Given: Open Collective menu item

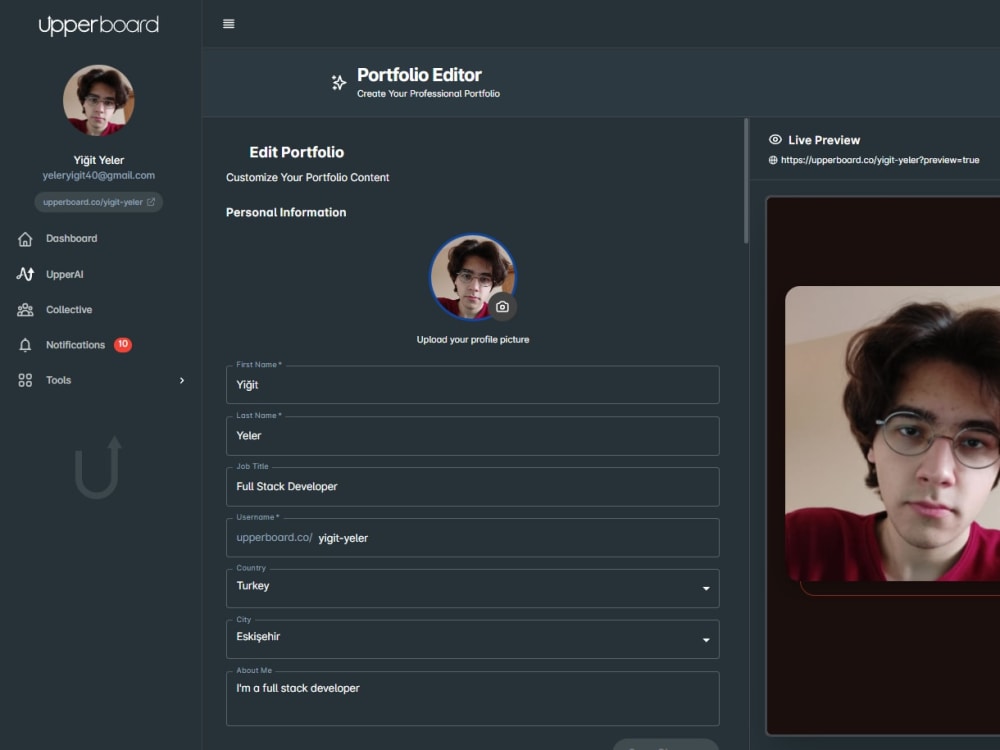Looking at the screenshot, I should [x=69, y=309].
